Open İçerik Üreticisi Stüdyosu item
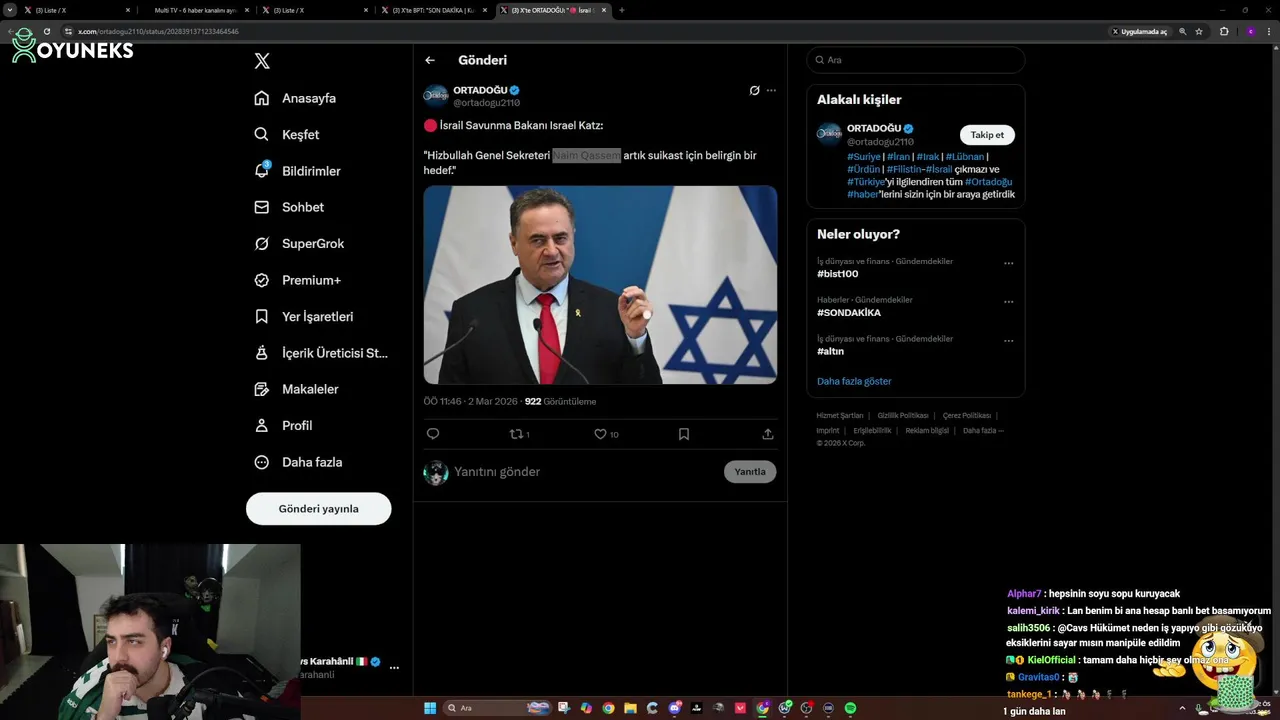 [320, 353]
